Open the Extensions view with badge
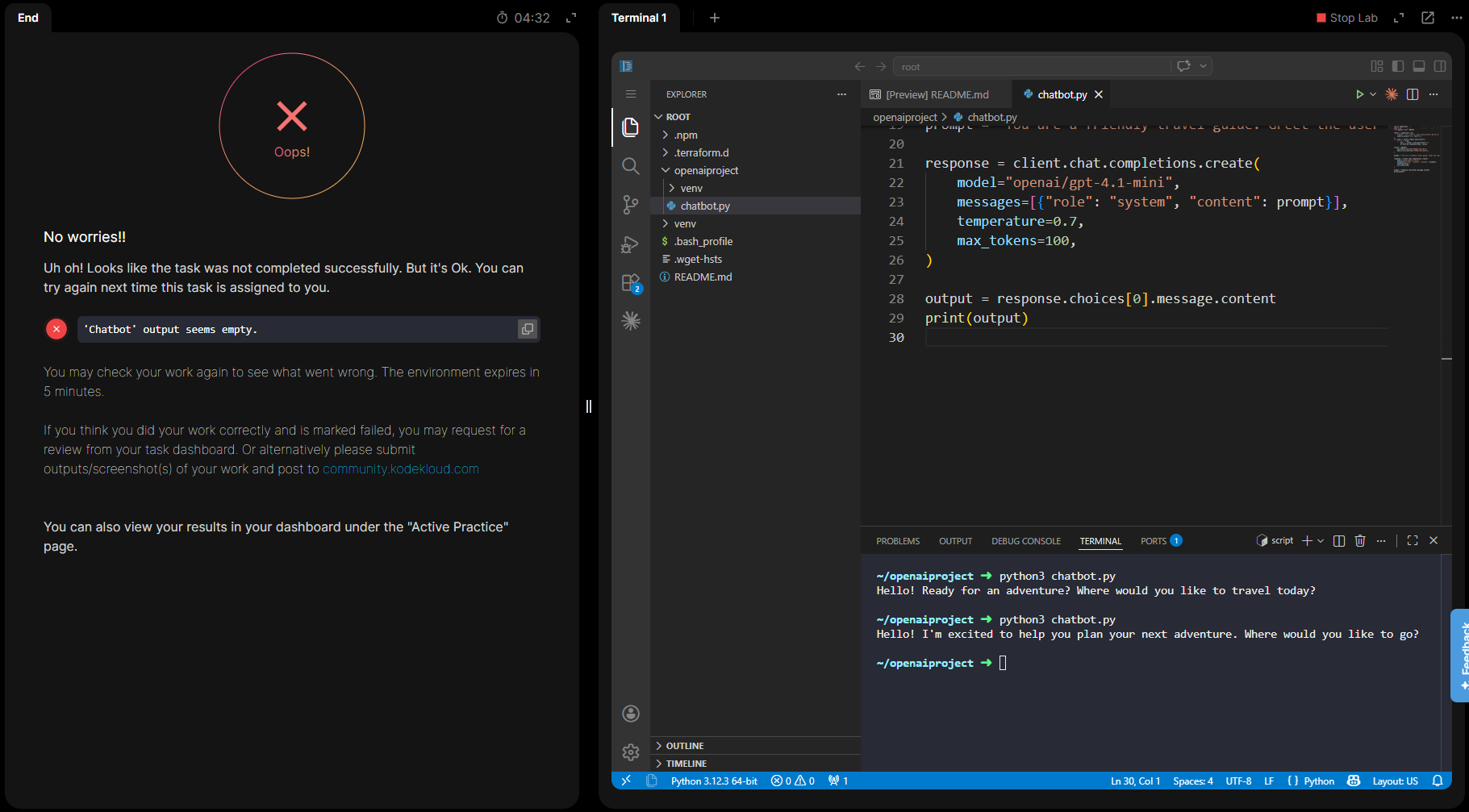The width and height of the screenshot is (1469, 812). click(631, 283)
